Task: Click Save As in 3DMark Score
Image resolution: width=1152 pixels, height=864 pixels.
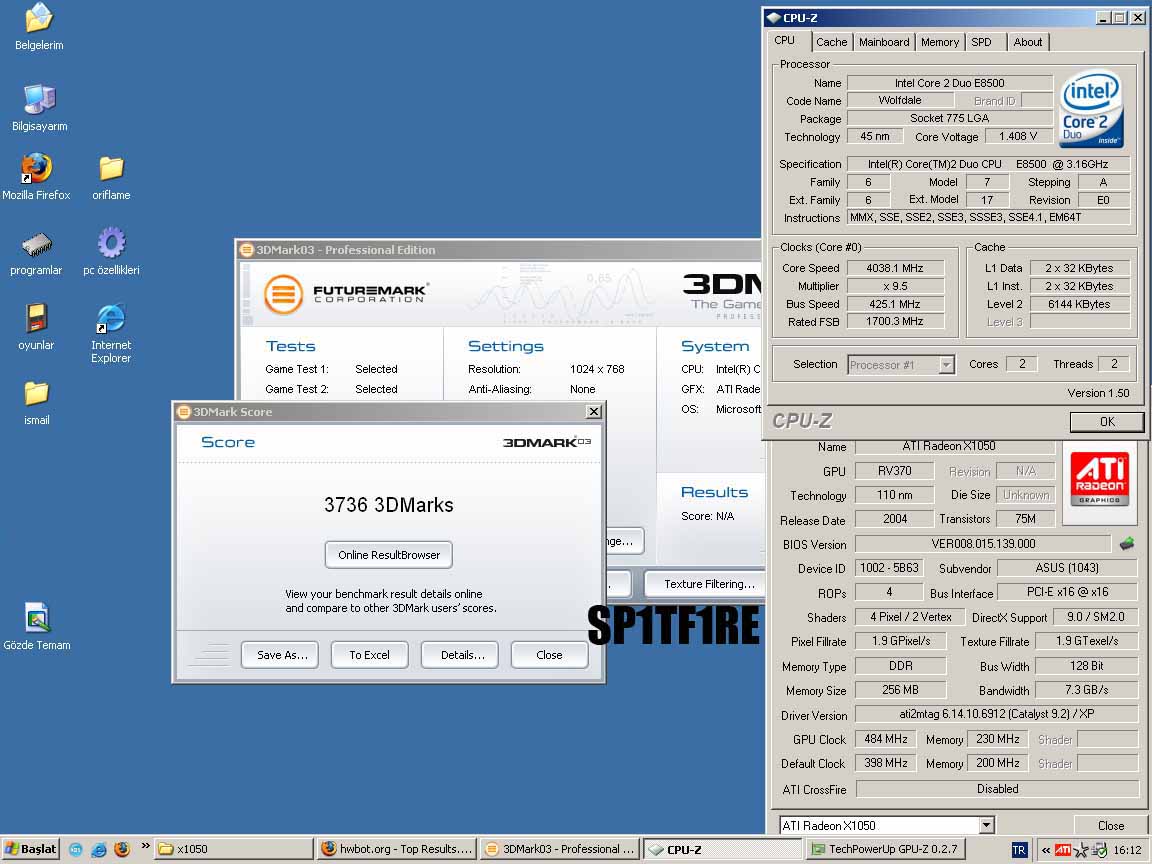Action: (282, 655)
